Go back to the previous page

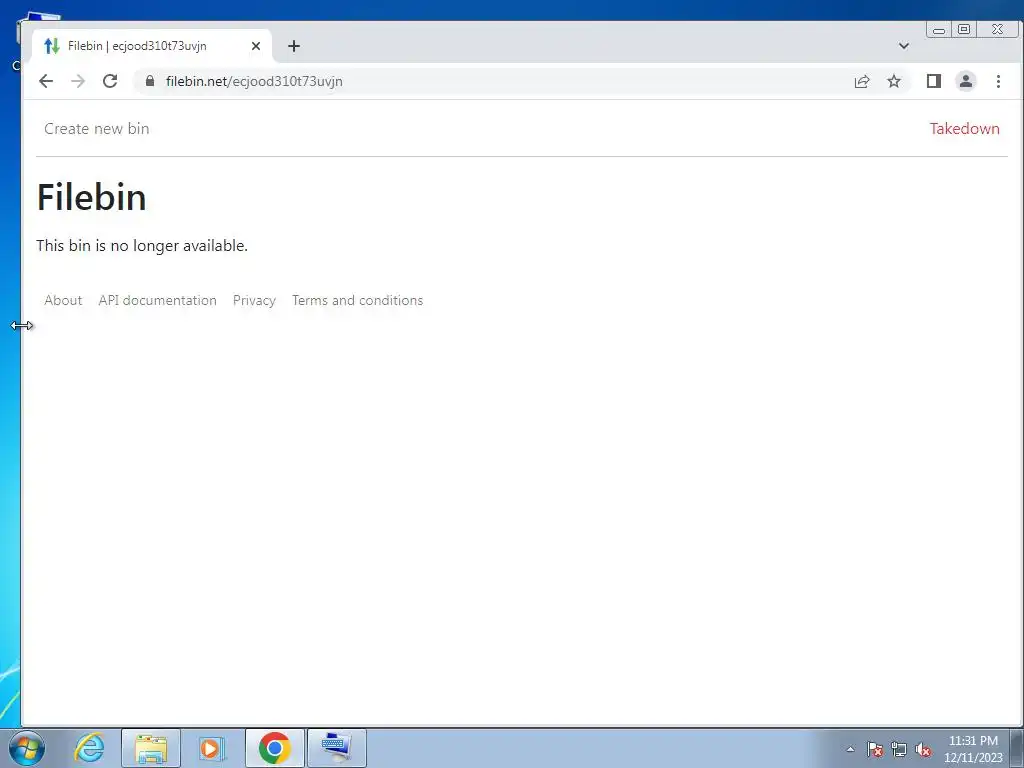(46, 81)
